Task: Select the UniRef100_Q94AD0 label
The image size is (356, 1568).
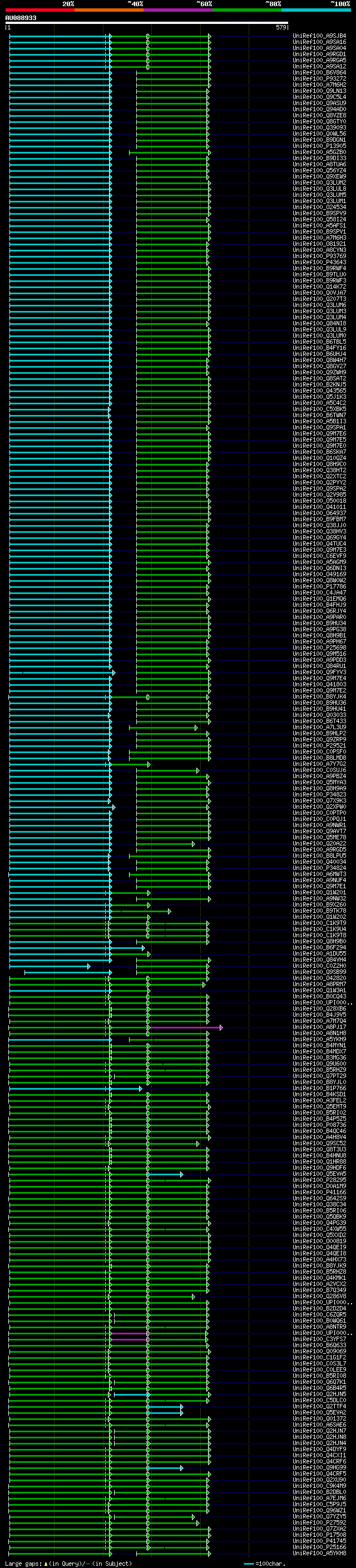Action: click(319, 110)
